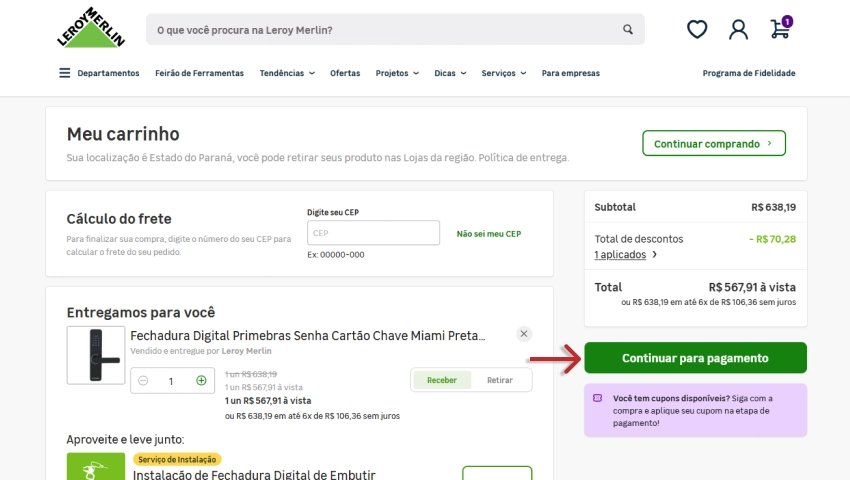Open the Política de entrega link

[x=524, y=158]
